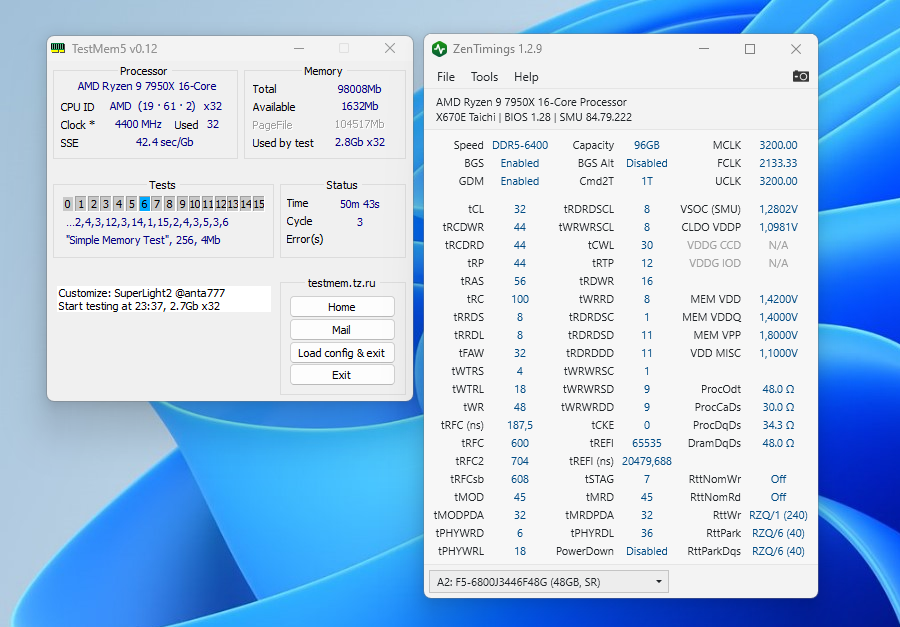This screenshot has height=627, width=900.
Task: Click the Home button in TestMem5
Action: [342, 307]
